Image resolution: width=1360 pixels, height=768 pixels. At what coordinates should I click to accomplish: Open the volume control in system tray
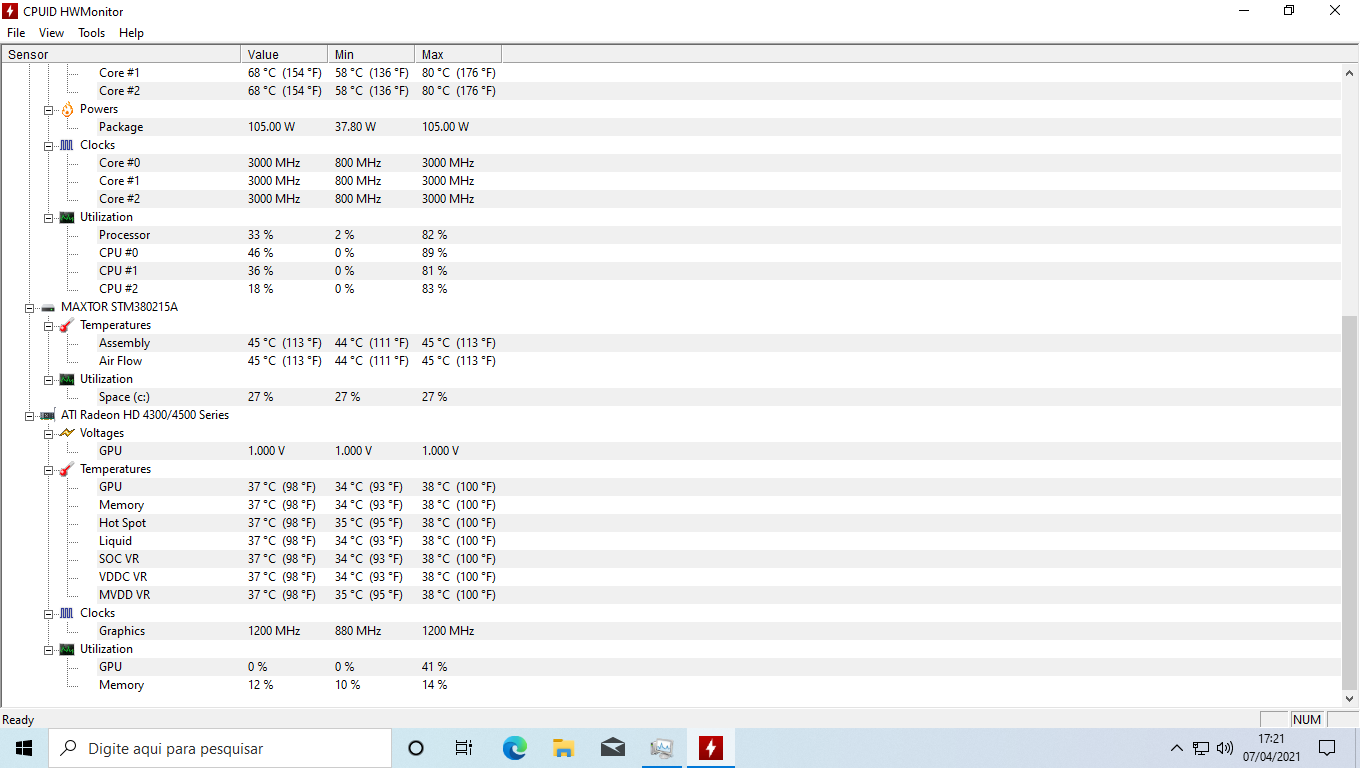point(1225,748)
